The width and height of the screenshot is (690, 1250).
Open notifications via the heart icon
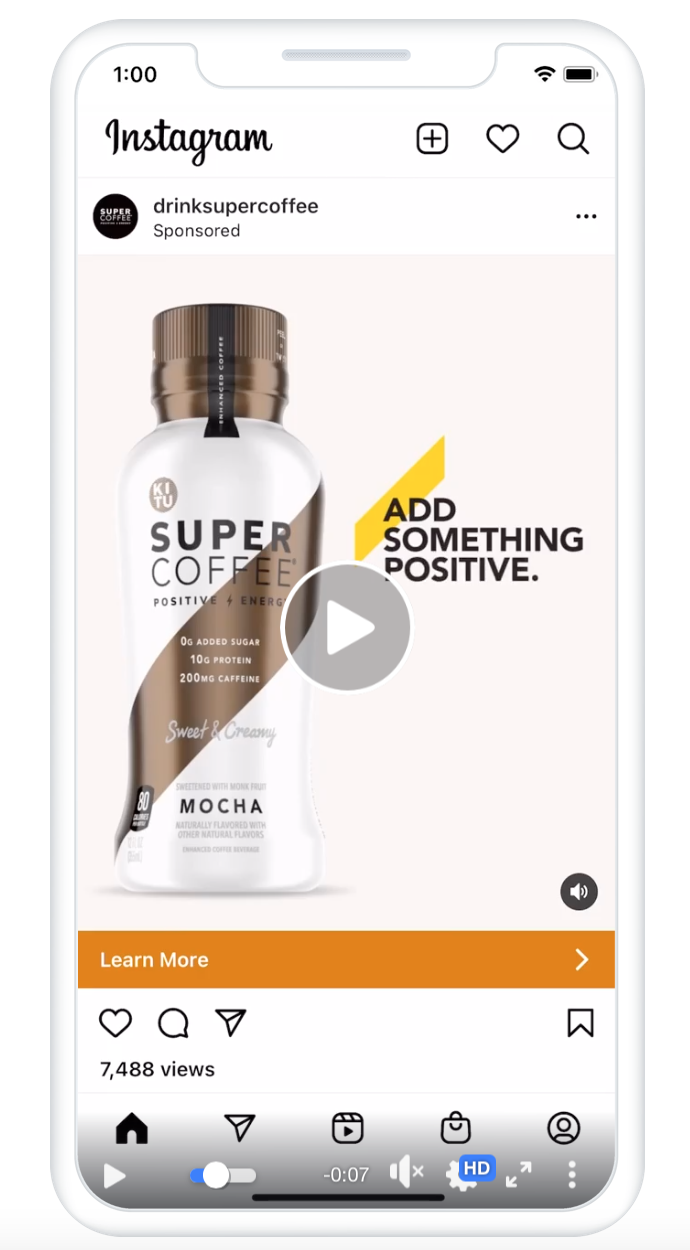tap(503, 139)
